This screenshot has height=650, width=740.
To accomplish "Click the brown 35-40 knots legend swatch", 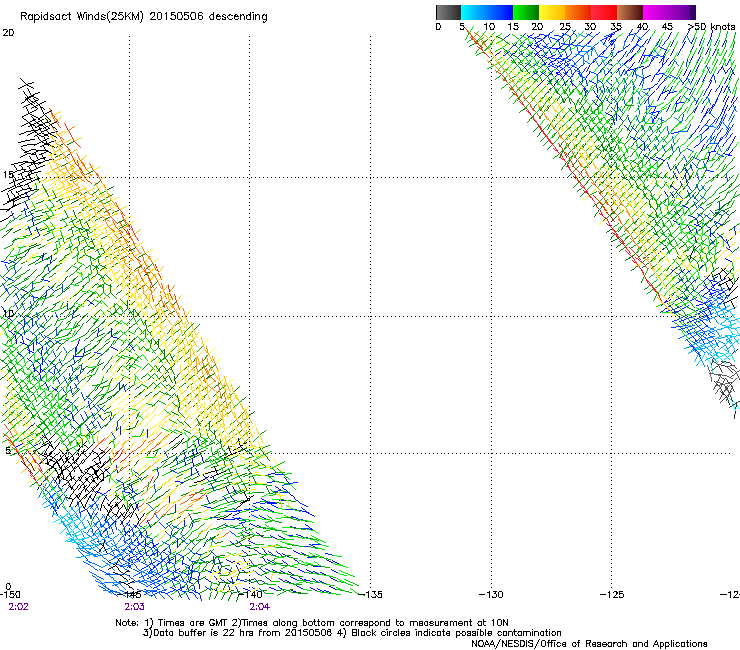I will point(630,12).
